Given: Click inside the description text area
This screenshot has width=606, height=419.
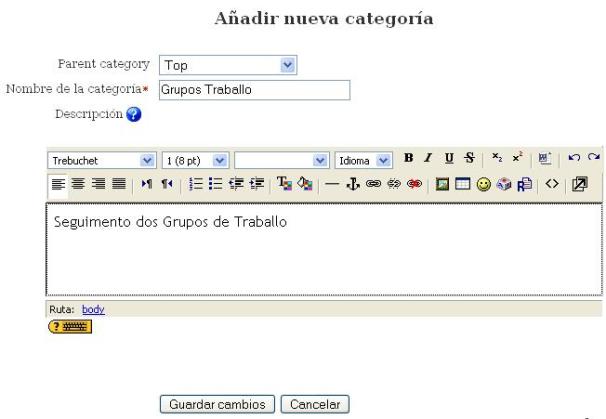Looking at the screenshot, I should click(324, 249).
